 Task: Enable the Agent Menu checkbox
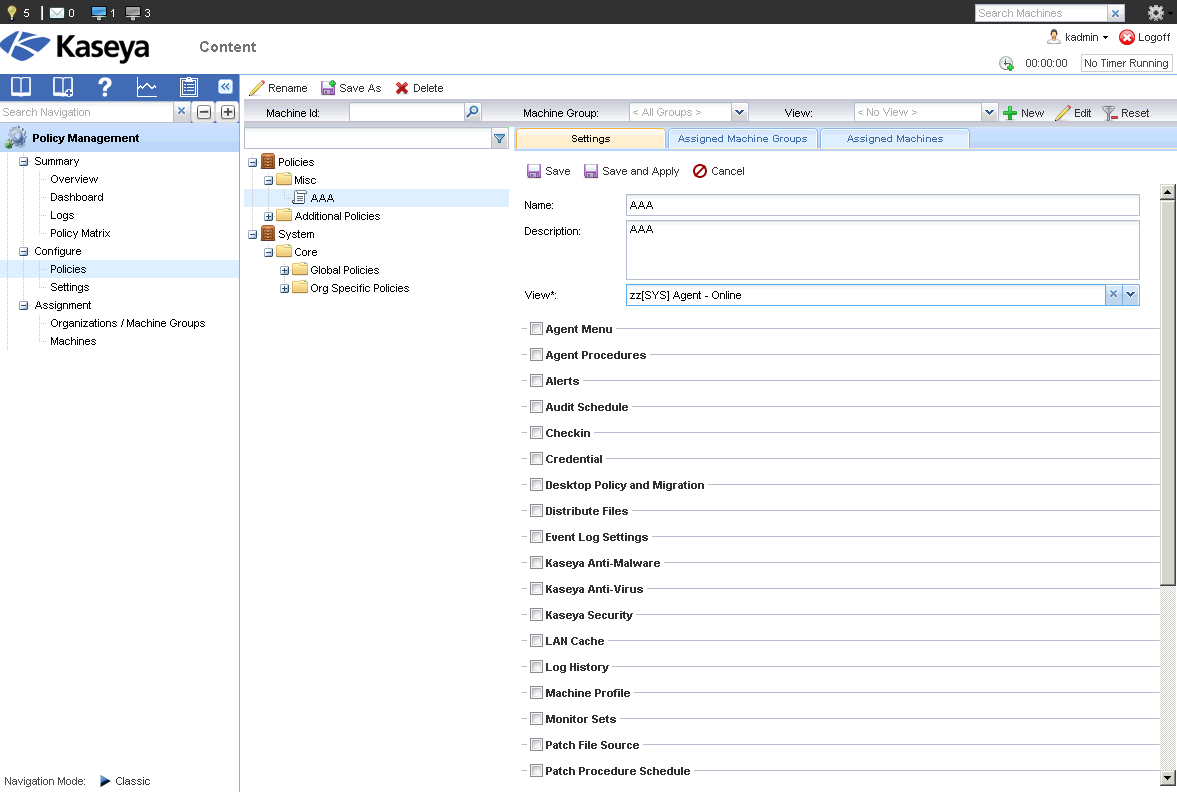(x=537, y=329)
